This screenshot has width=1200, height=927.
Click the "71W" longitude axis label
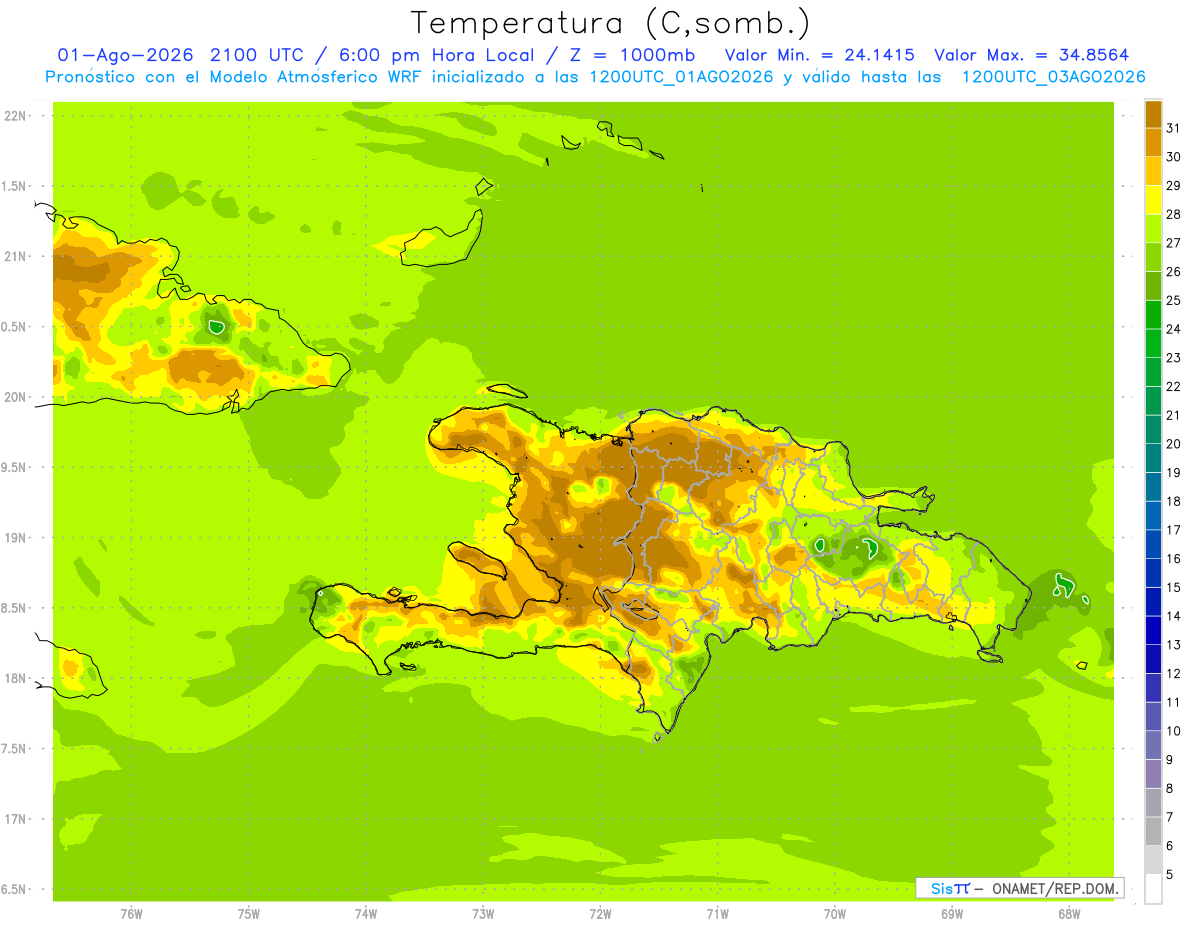(x=717, y=914)
